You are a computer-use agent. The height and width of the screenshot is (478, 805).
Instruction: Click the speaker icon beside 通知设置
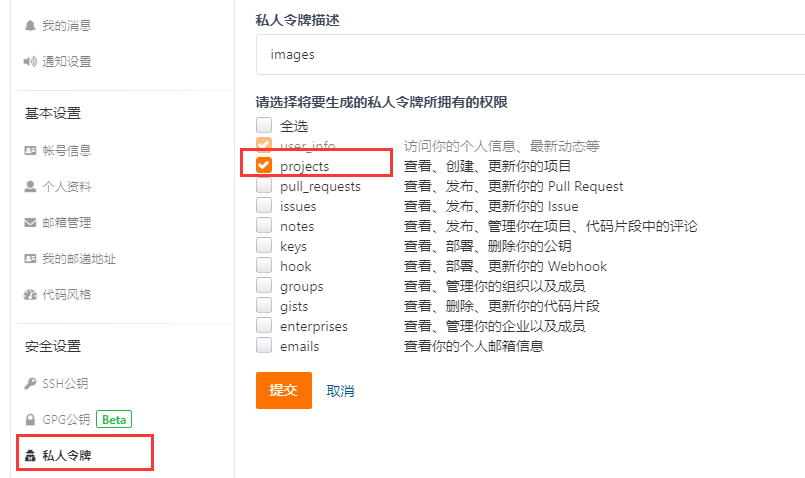pos(30,61)
